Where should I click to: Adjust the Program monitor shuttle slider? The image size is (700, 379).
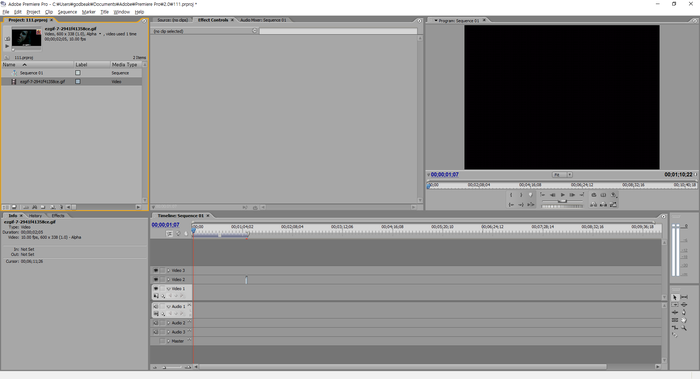(562, 201)
